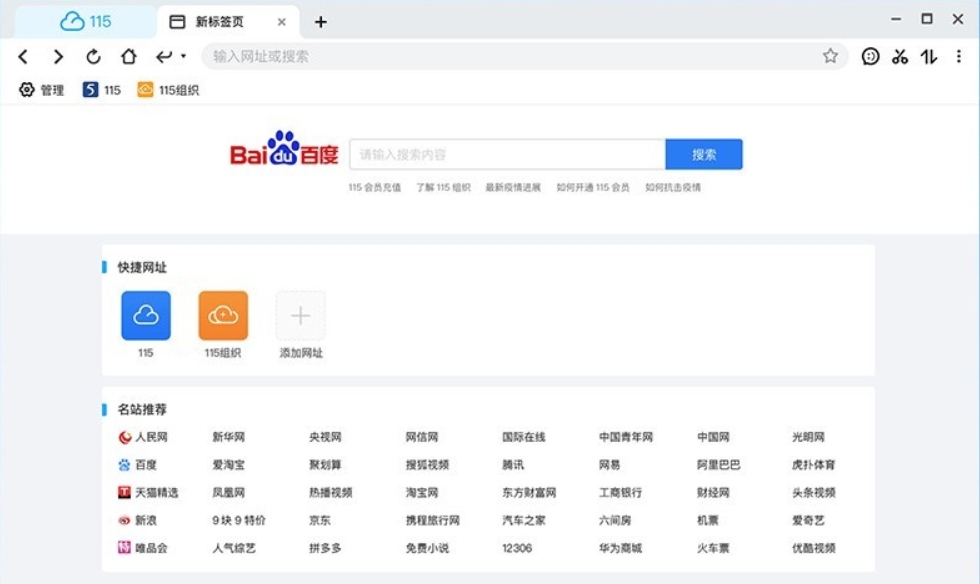This screenshot has width=980, height=584.
Task: Start a screenshot with the scissors icon
Action: point(900,57)
